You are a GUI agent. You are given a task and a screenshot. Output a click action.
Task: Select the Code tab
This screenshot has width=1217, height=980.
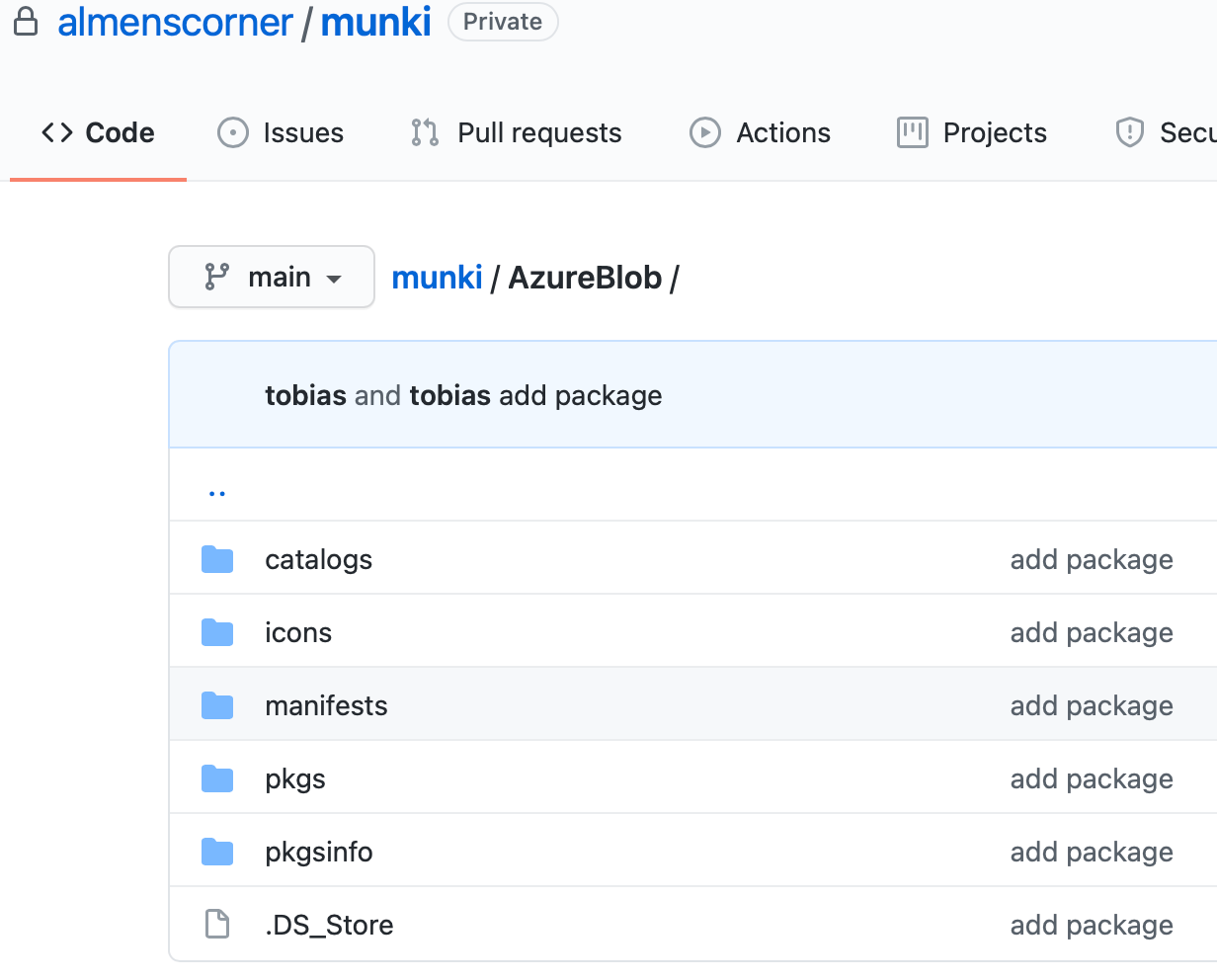[x=98, y=132]
